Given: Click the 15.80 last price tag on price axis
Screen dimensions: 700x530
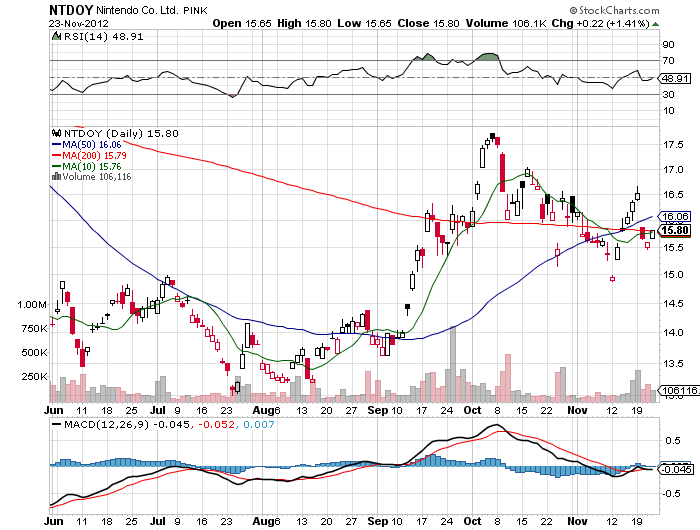Looking at the screenshot, I should pyautogui.click(x=675, y=230).
